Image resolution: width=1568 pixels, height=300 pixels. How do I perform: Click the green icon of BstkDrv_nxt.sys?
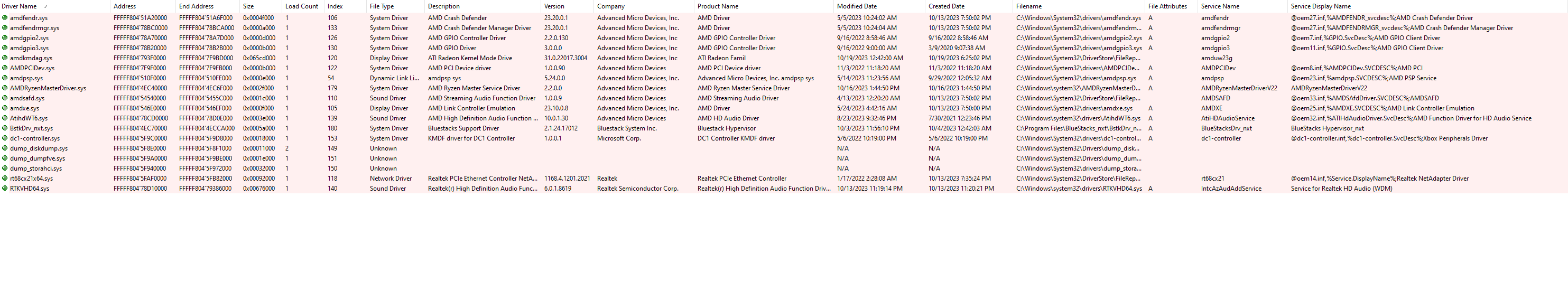point(5,128)
